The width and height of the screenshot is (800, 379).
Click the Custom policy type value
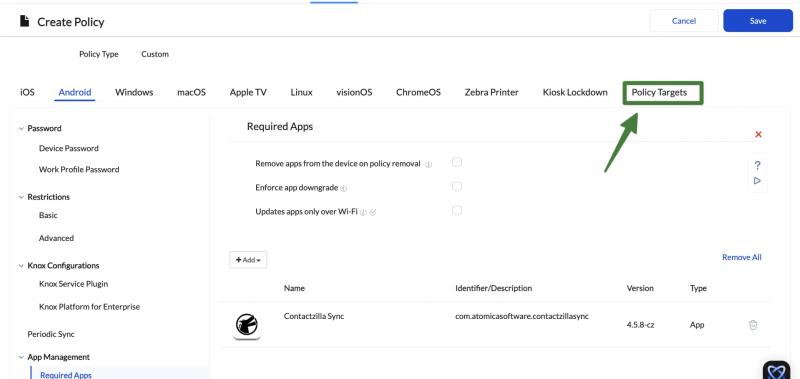155,54
